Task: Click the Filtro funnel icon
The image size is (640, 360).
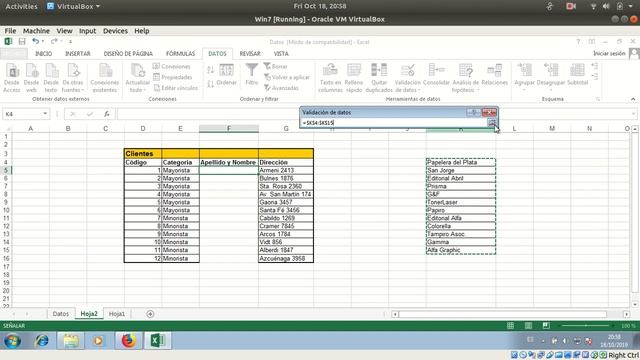Action: (251, 74)
